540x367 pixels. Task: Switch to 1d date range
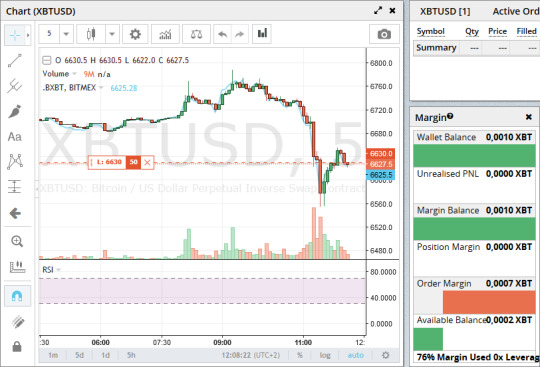105,355
